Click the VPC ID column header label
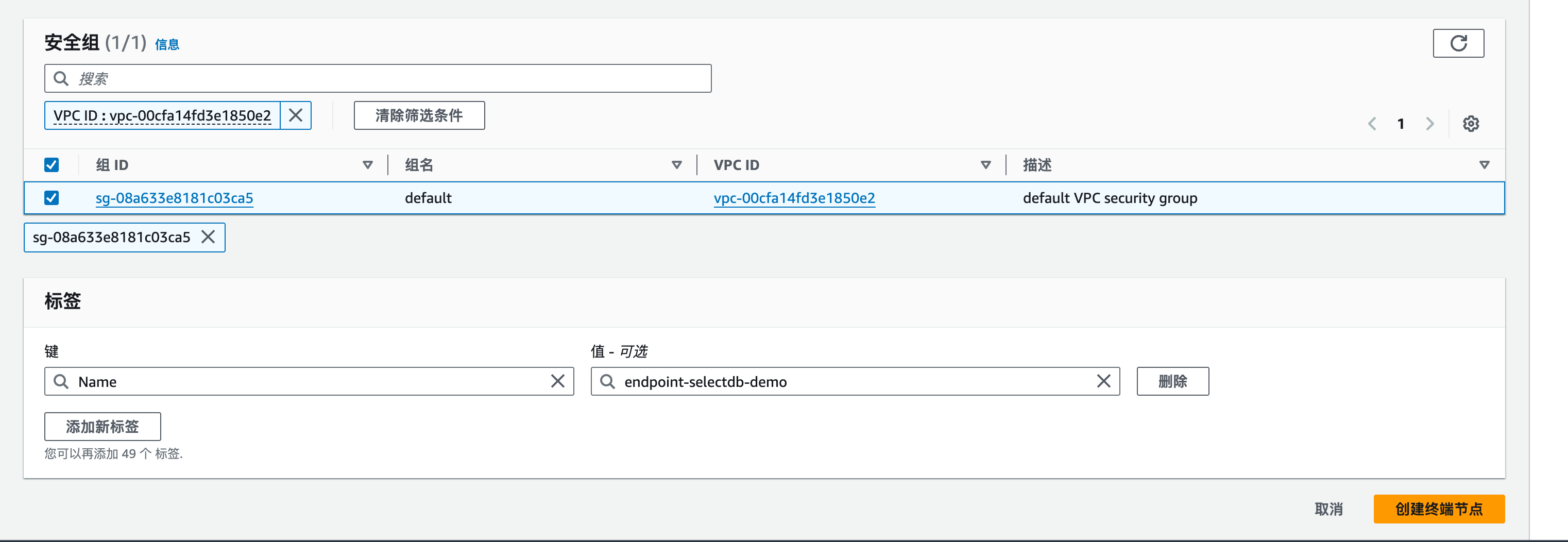Viewport: 1568px width, 542px height. 736,165
